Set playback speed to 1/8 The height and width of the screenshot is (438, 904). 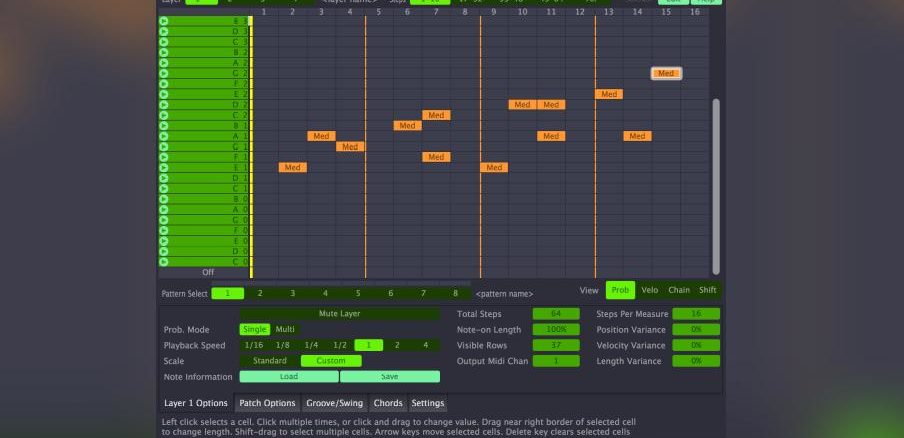(x=282, y=345)
